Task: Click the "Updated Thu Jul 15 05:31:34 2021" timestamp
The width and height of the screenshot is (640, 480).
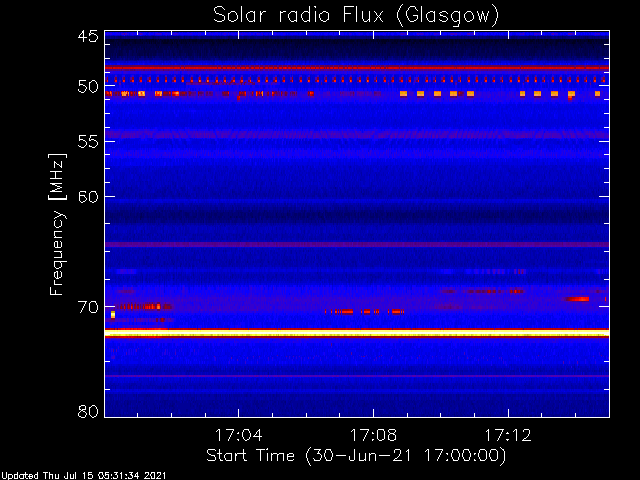Action: [x=84, y=476]
